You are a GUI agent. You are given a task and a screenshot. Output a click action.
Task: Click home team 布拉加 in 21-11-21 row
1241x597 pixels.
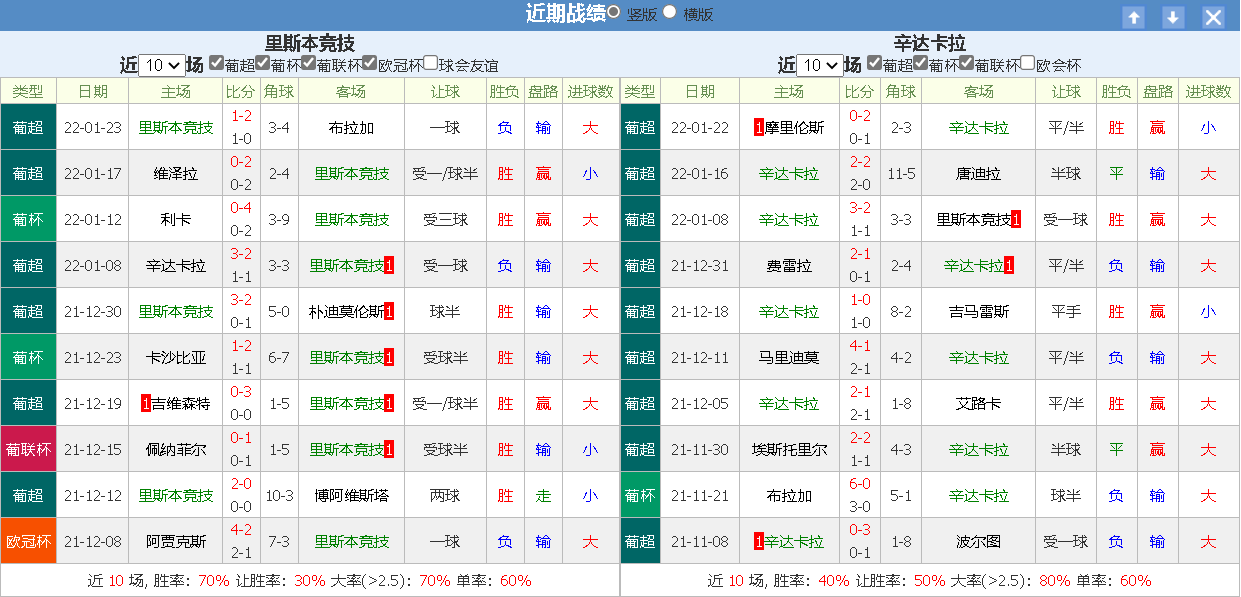coord(788,496)
